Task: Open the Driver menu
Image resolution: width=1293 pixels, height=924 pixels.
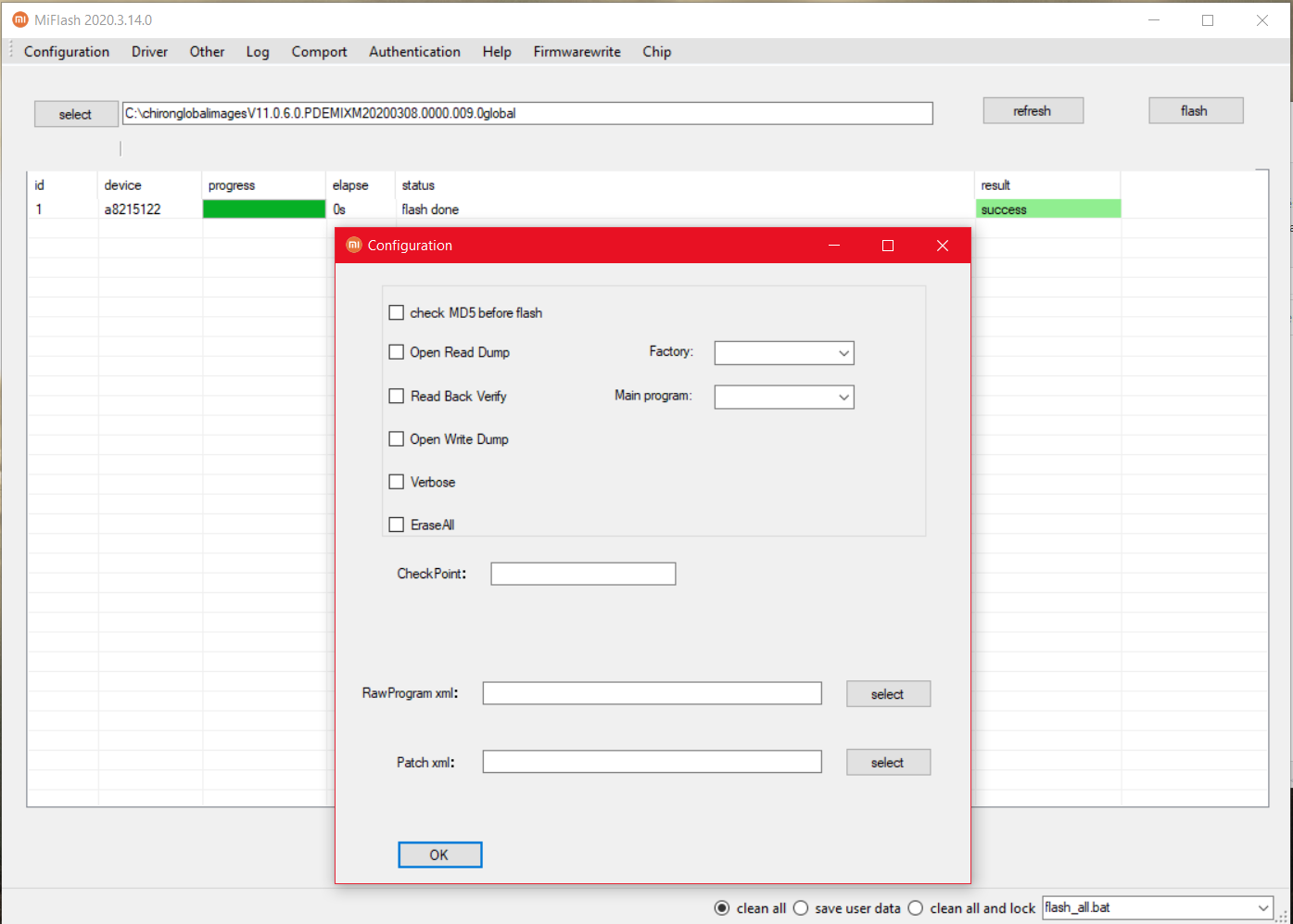Action: click(150, 52)
